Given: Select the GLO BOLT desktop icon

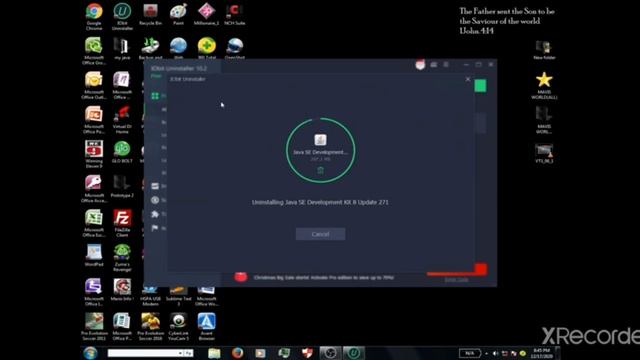Looking at the screenshot, I should pos(122,152).
